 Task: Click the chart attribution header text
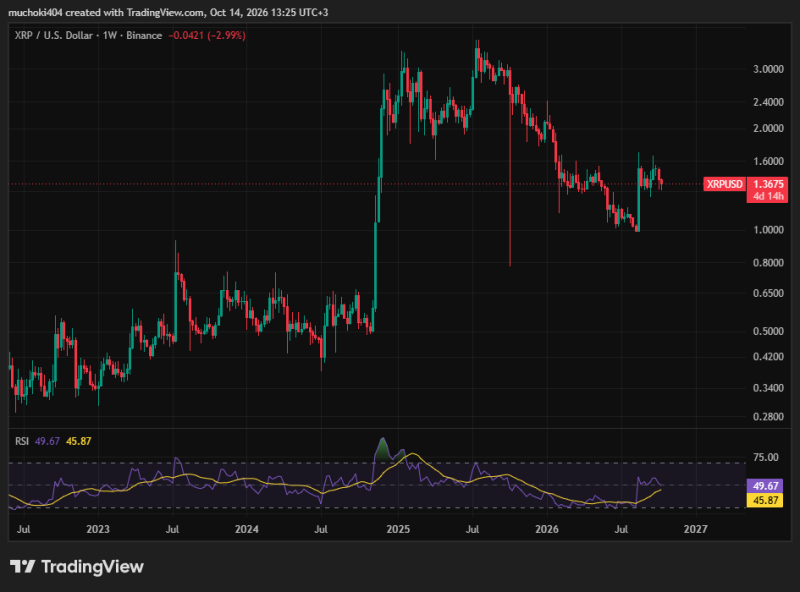(168, 12)
